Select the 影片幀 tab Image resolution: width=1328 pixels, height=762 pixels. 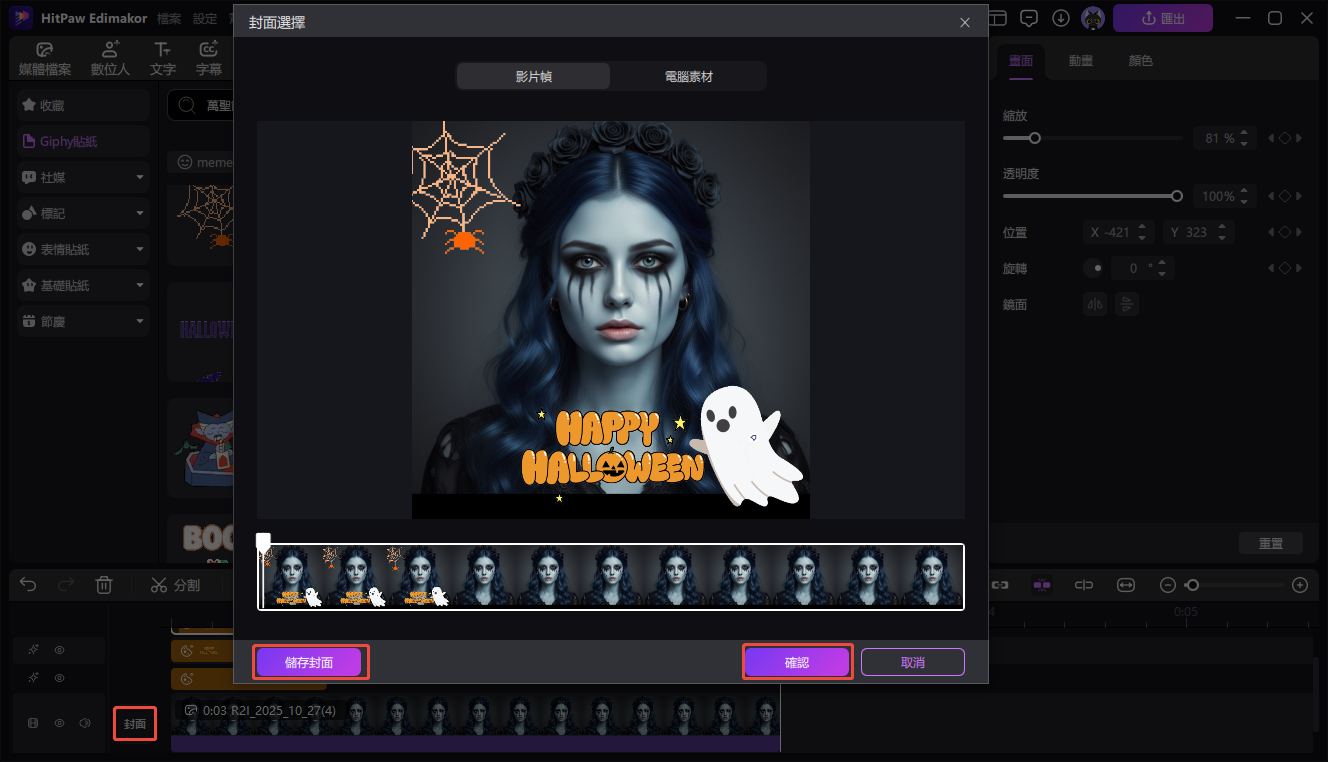533,76
